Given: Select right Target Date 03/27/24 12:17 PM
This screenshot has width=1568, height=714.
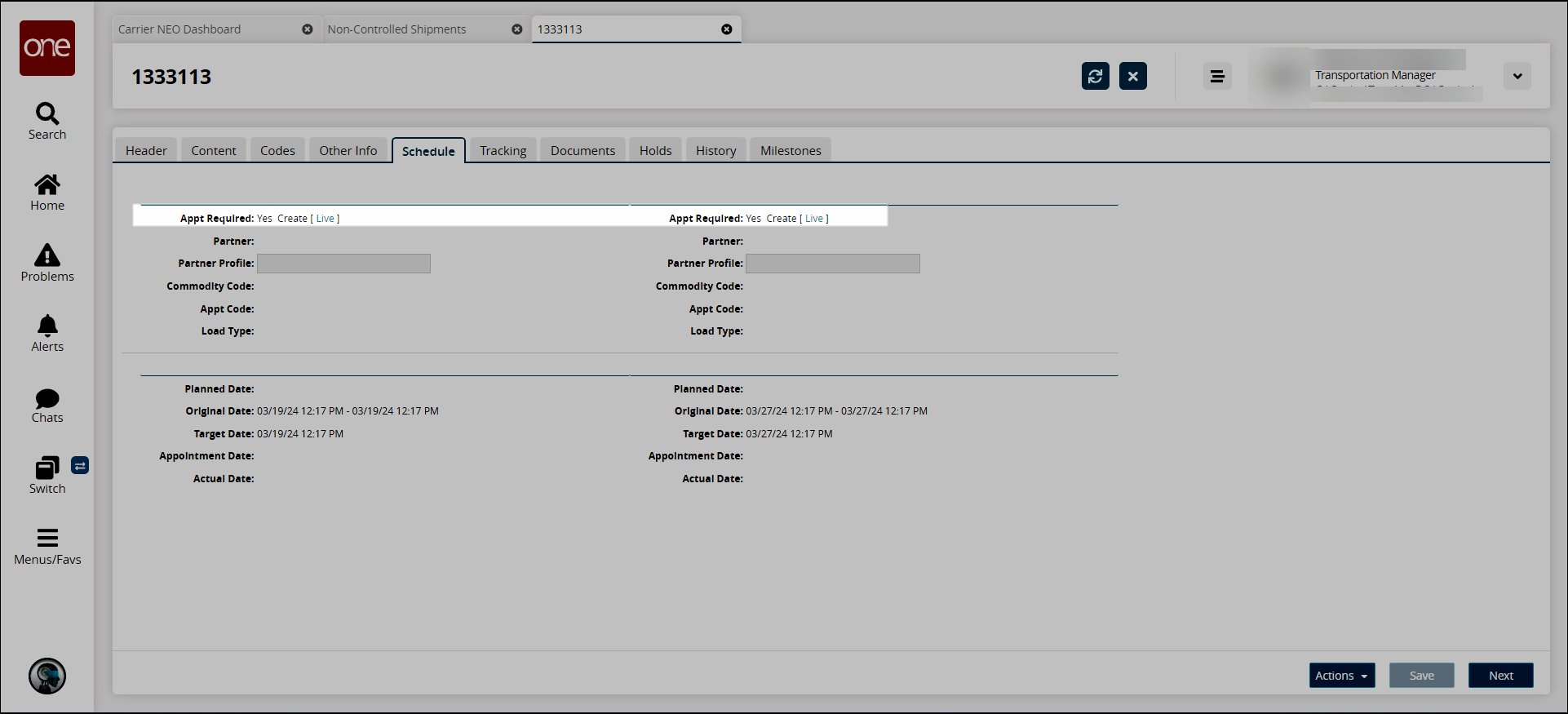Looking at the screenshot, I should point(789,434).
